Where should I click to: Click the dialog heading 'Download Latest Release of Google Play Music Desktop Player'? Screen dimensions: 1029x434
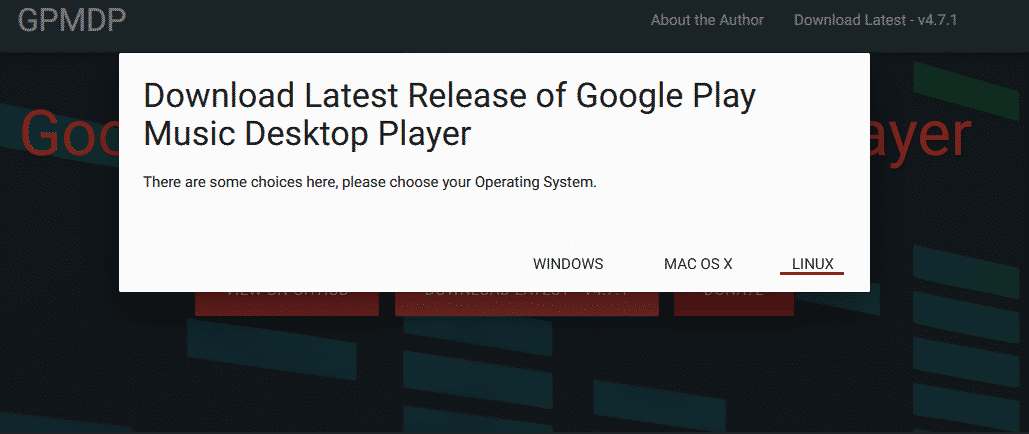(x=450, y=115)
